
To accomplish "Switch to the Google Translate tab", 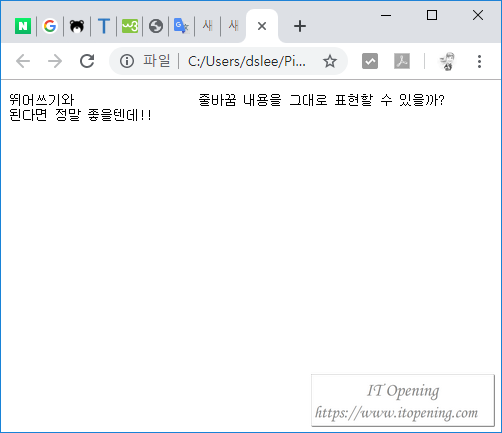I will (182, 26).
